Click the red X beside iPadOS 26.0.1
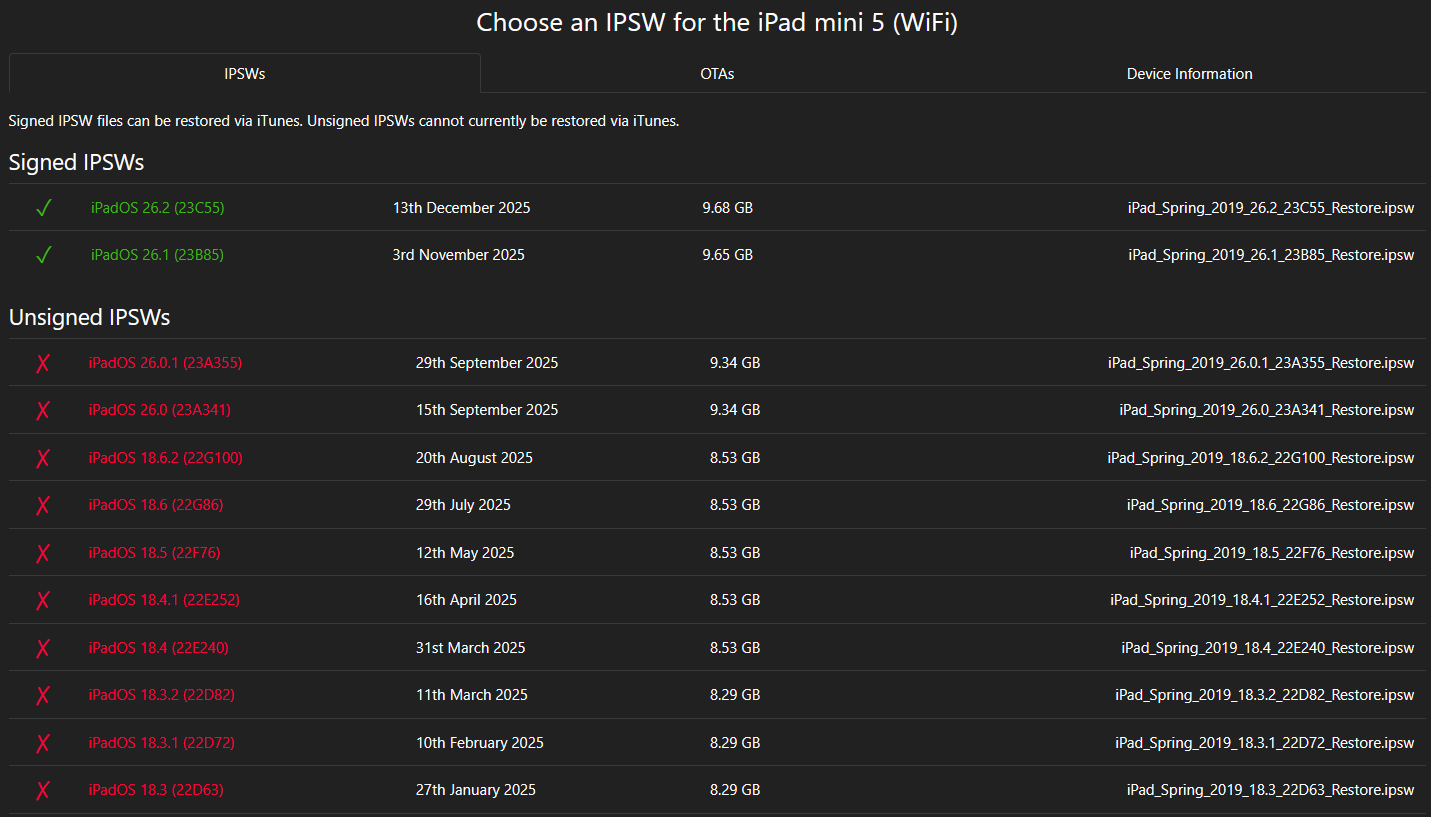This screenshot has height=817, width=1431. 43,363
